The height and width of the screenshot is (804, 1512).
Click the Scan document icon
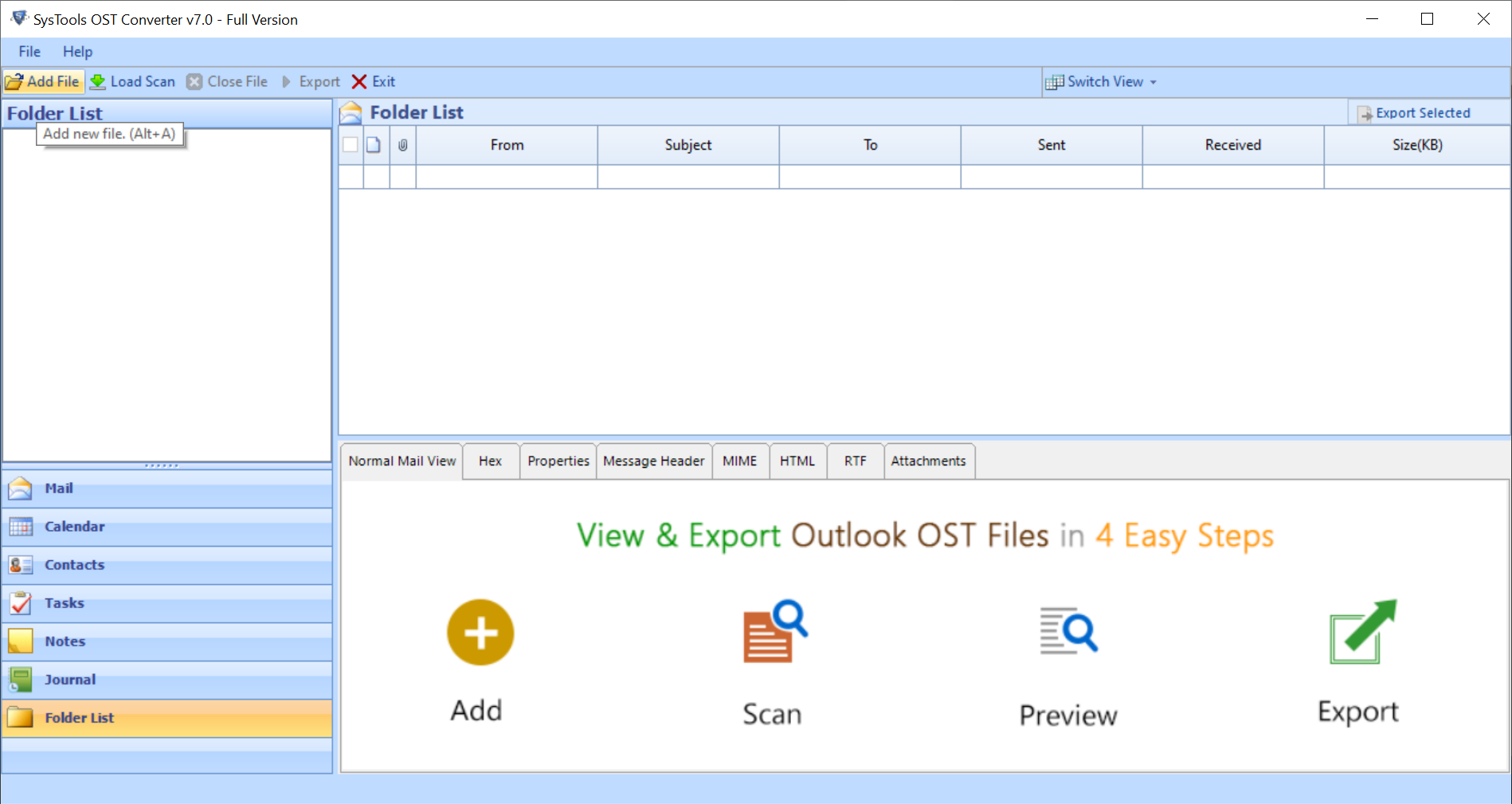774,633
